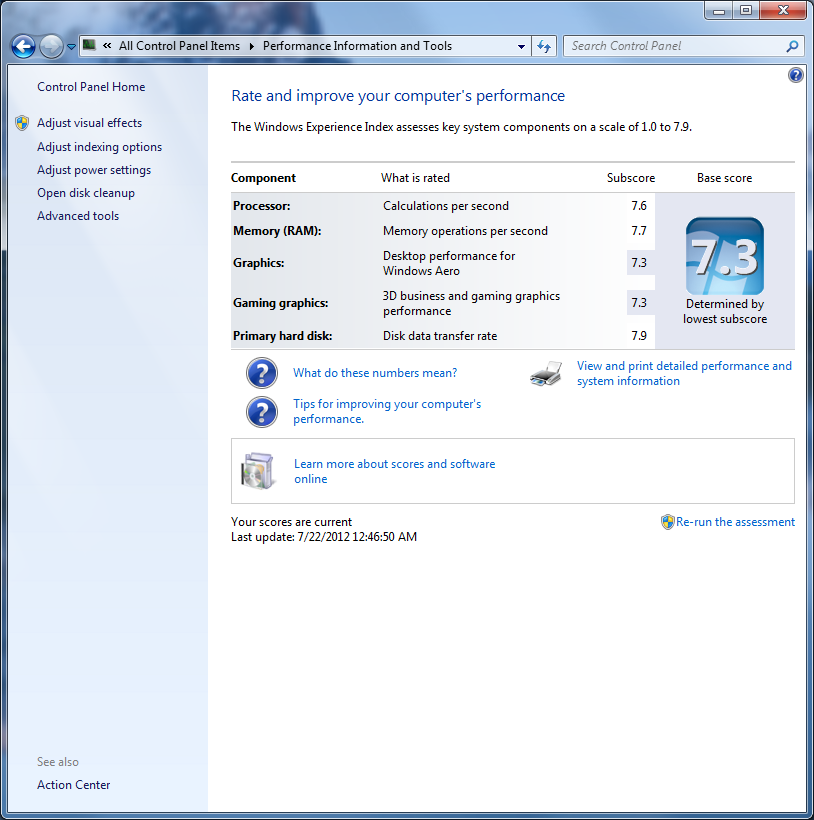
Task: Click the 7.3 base score badge
Action: pos(725,256)
